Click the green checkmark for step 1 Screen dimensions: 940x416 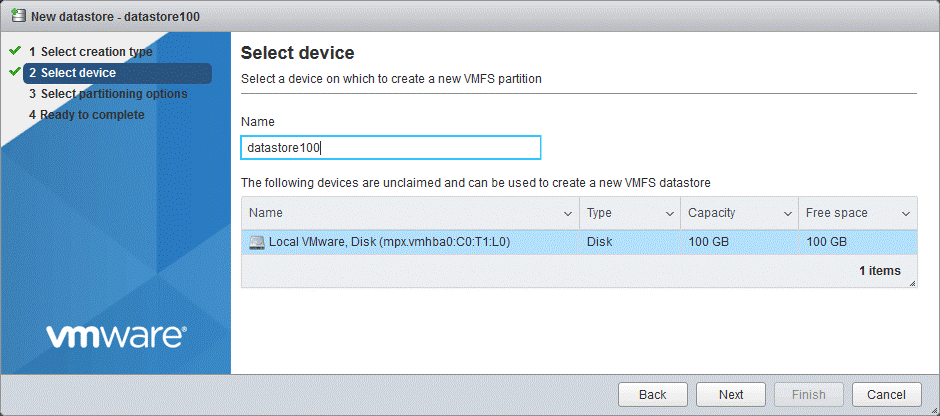(15, 51)
